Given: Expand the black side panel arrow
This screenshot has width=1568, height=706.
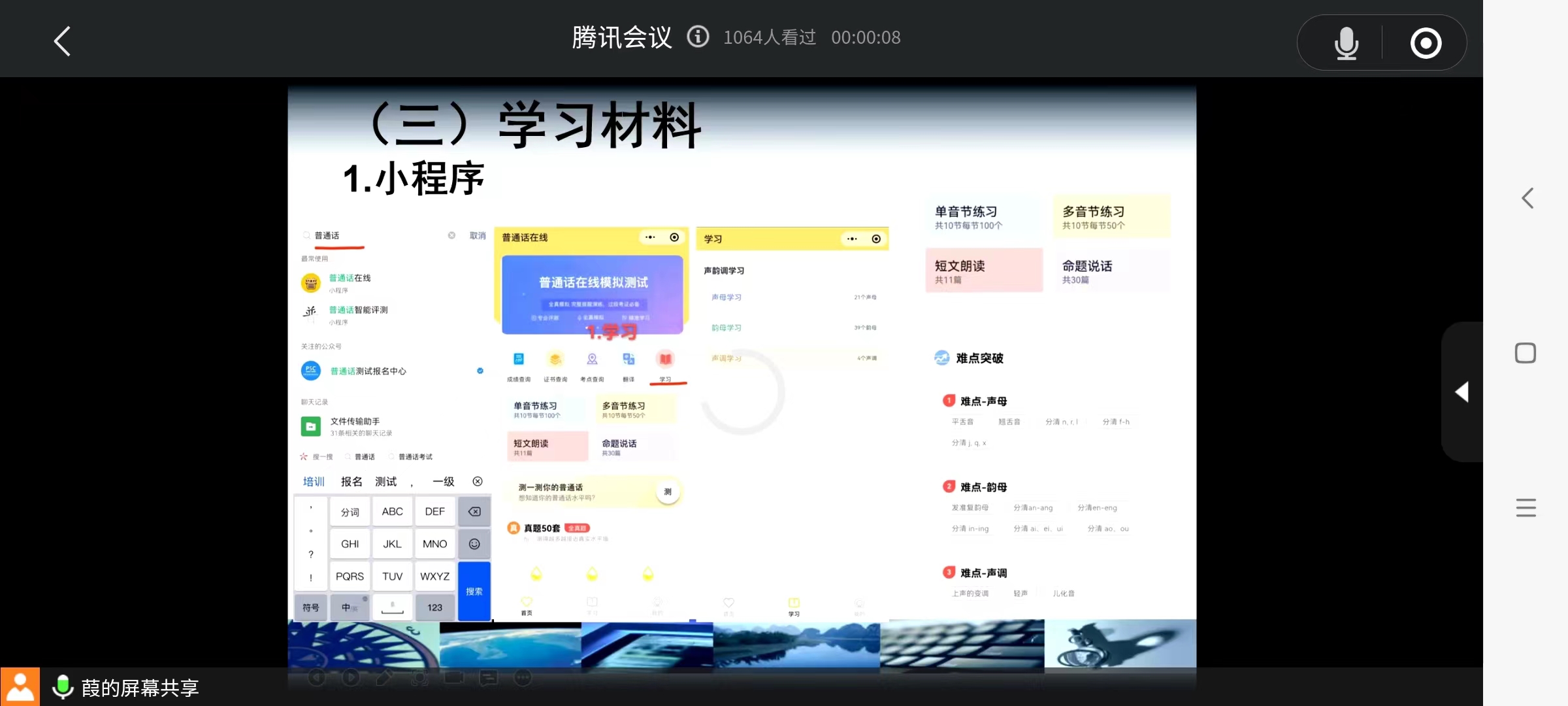Looking at the screenshot, I should [x=1462, y=392].
